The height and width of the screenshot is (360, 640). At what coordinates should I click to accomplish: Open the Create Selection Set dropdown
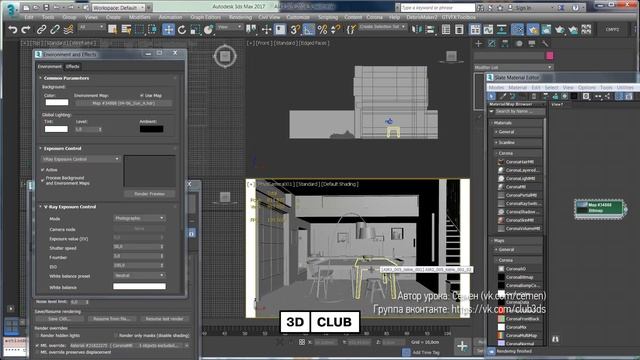click(383, 27)
